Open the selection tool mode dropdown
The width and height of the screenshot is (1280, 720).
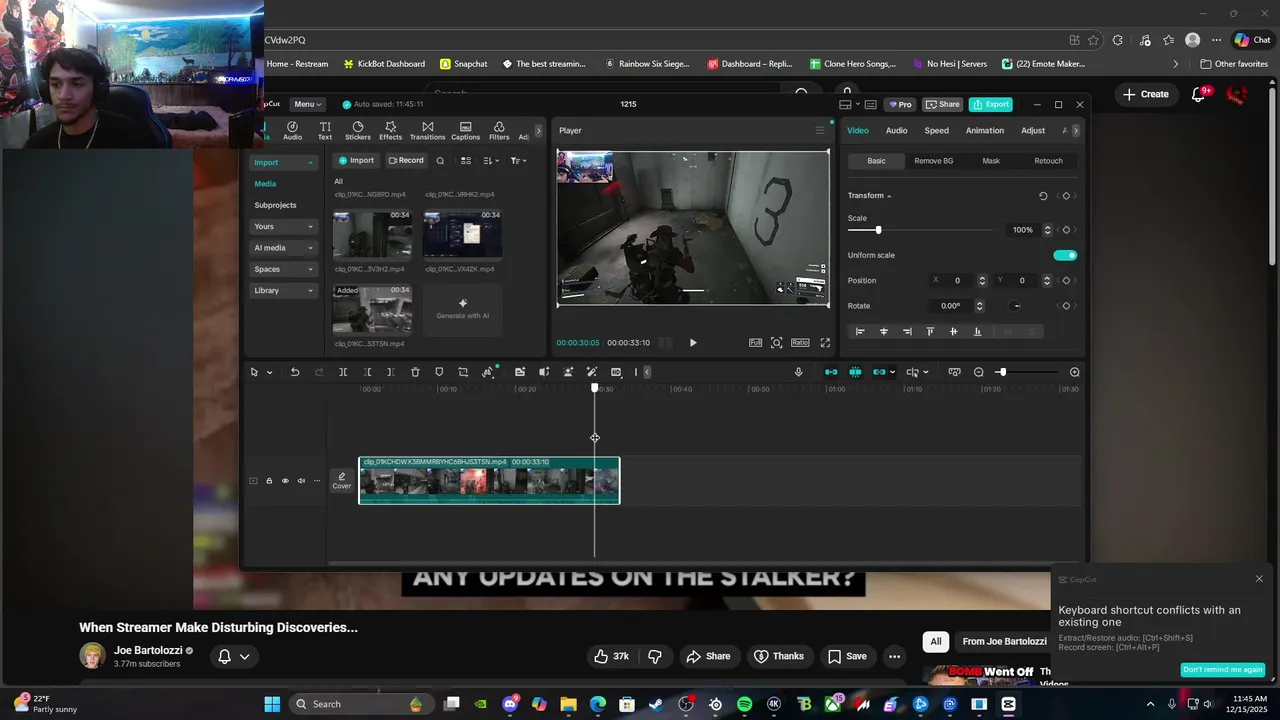click(x=269, y=372)
